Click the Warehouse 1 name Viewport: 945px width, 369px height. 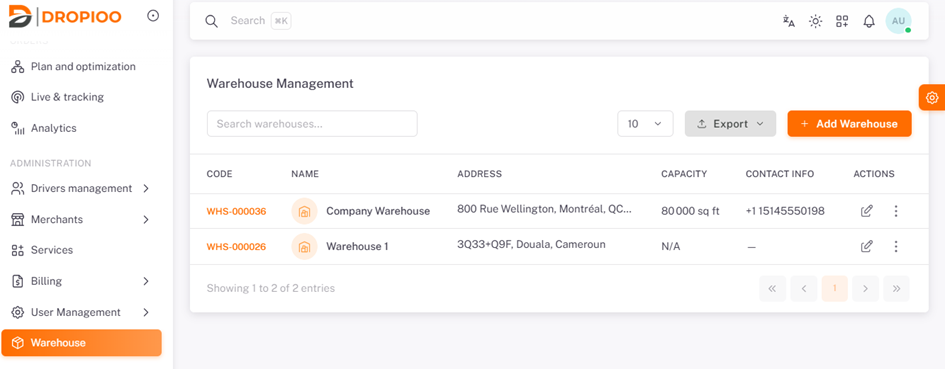357,247
